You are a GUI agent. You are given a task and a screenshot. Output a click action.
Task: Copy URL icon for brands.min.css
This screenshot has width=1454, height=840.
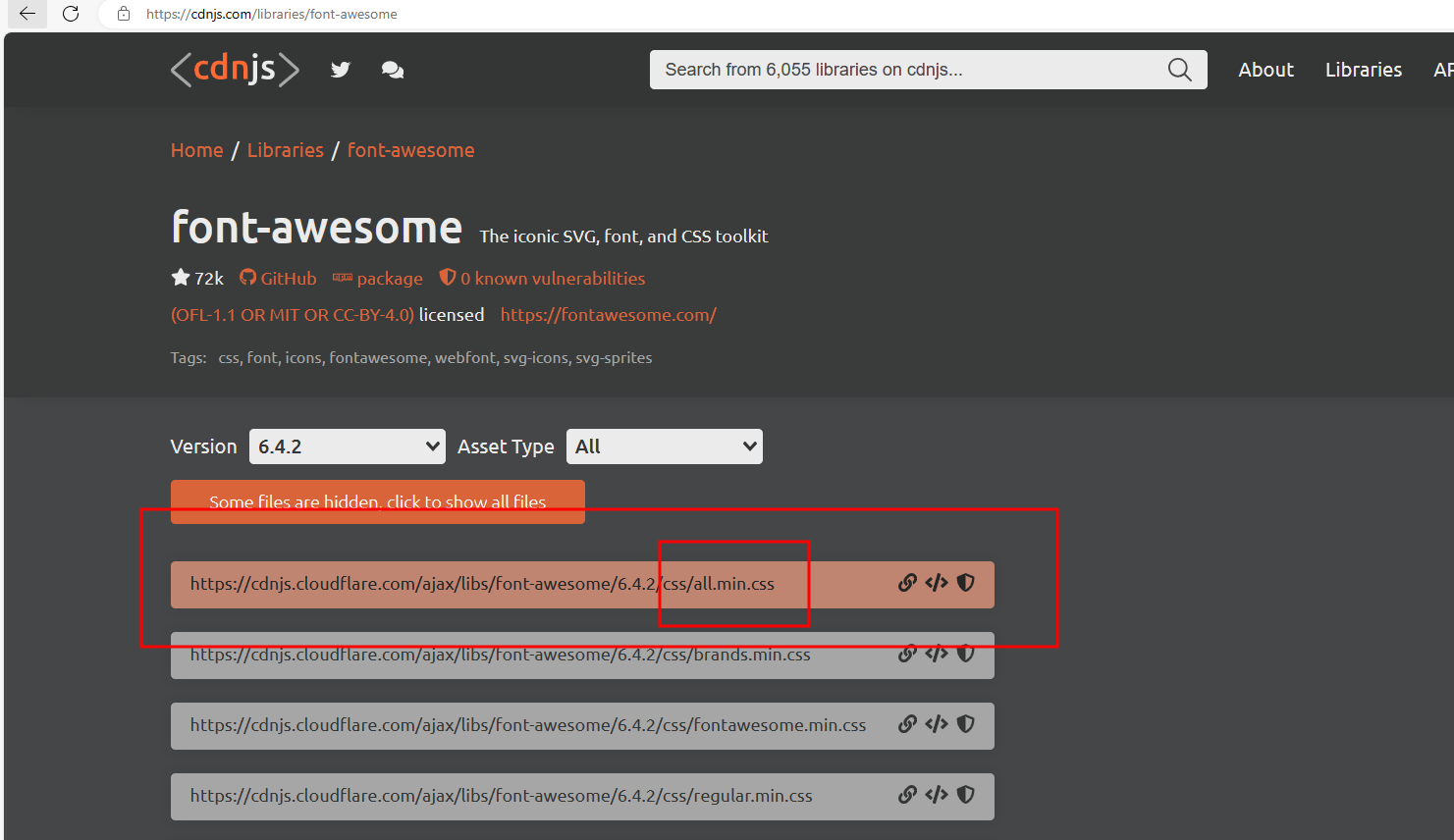(907, 654)
